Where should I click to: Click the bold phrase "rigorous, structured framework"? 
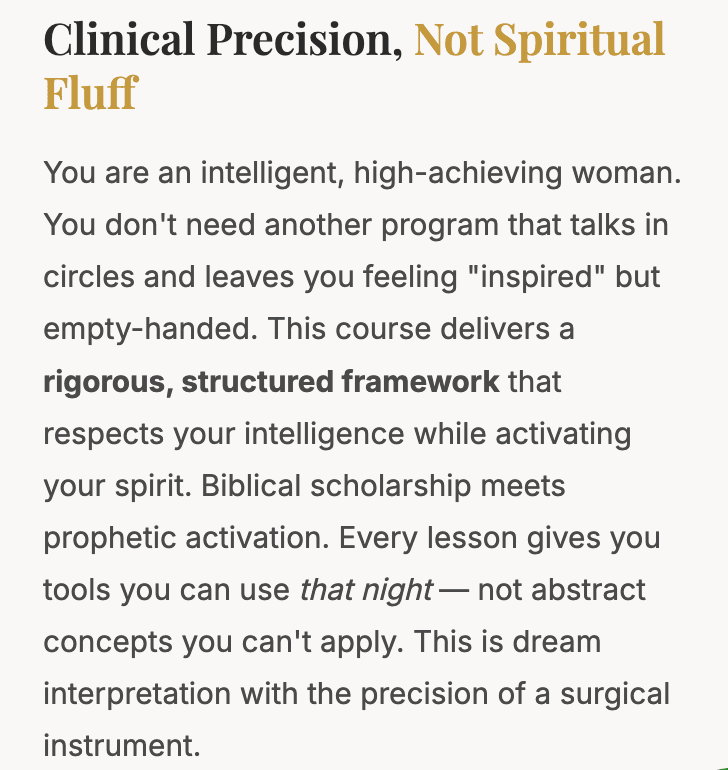271,382
